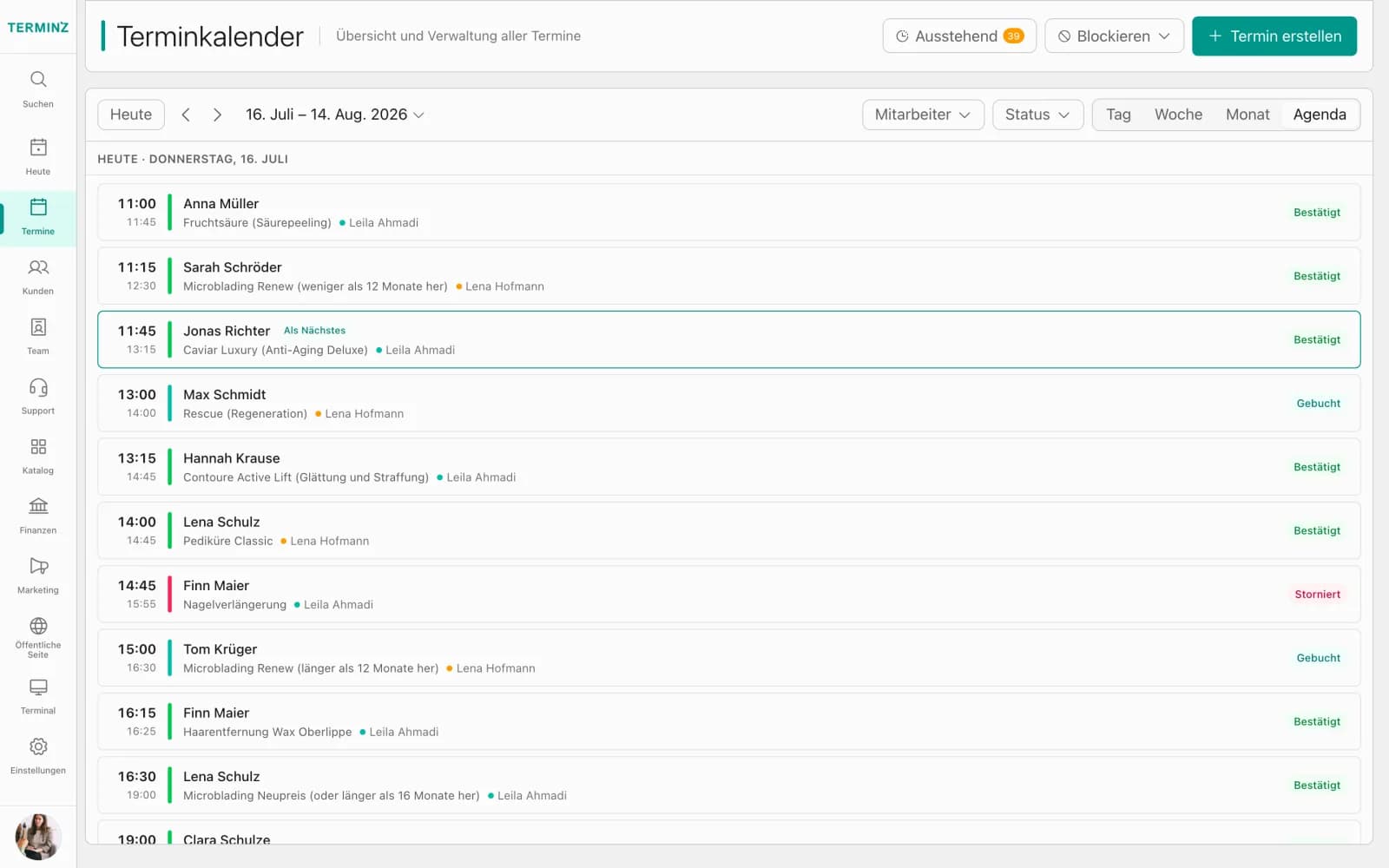Go to previous date range arrow
Image resolution: width=1389 pixels, height=868 pixels.
coord(186,115)
